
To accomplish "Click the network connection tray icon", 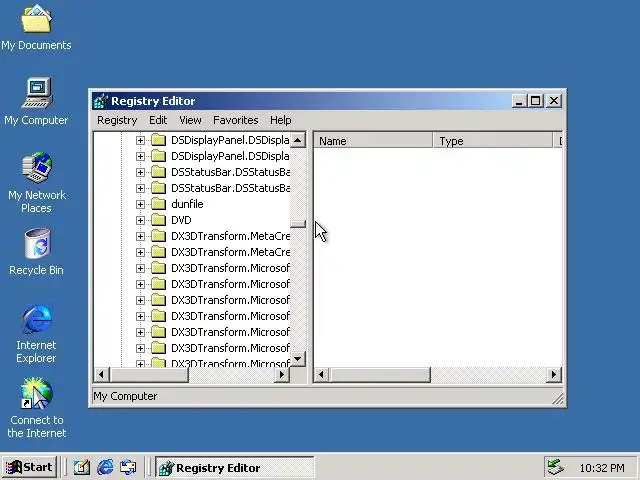I will click(556, 467).
